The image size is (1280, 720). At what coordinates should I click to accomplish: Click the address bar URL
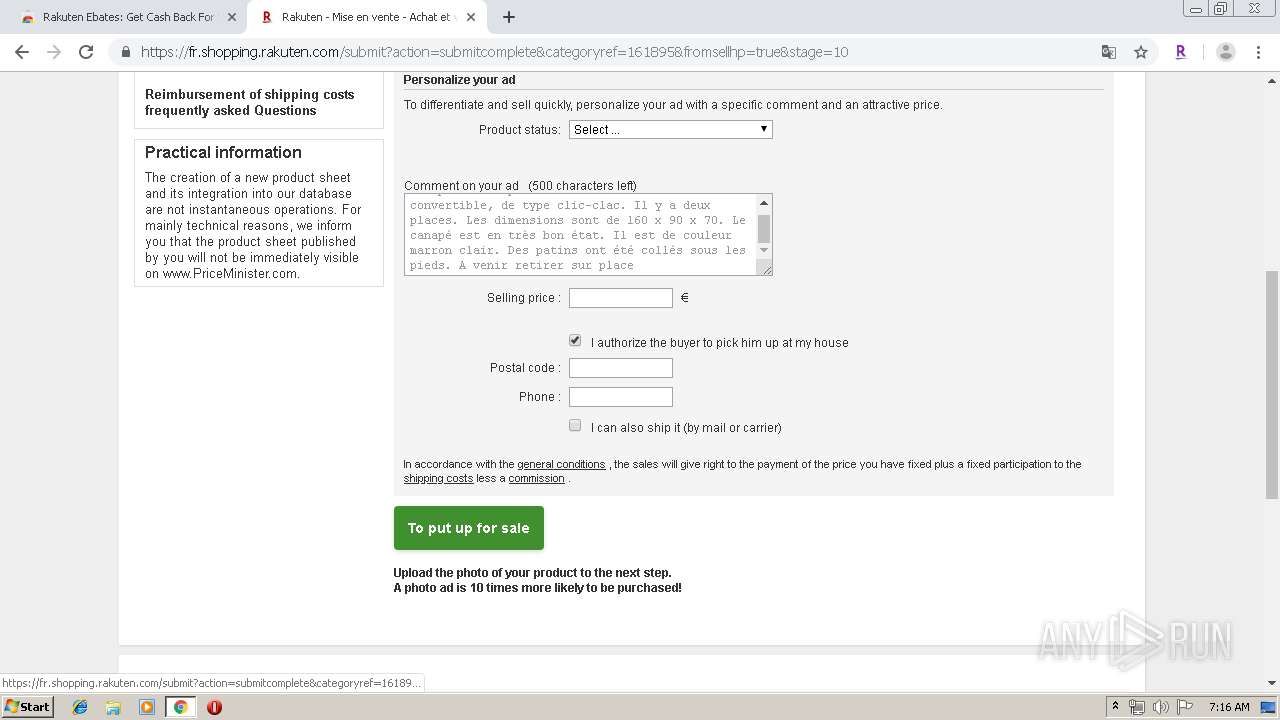(x=494, y=52)
